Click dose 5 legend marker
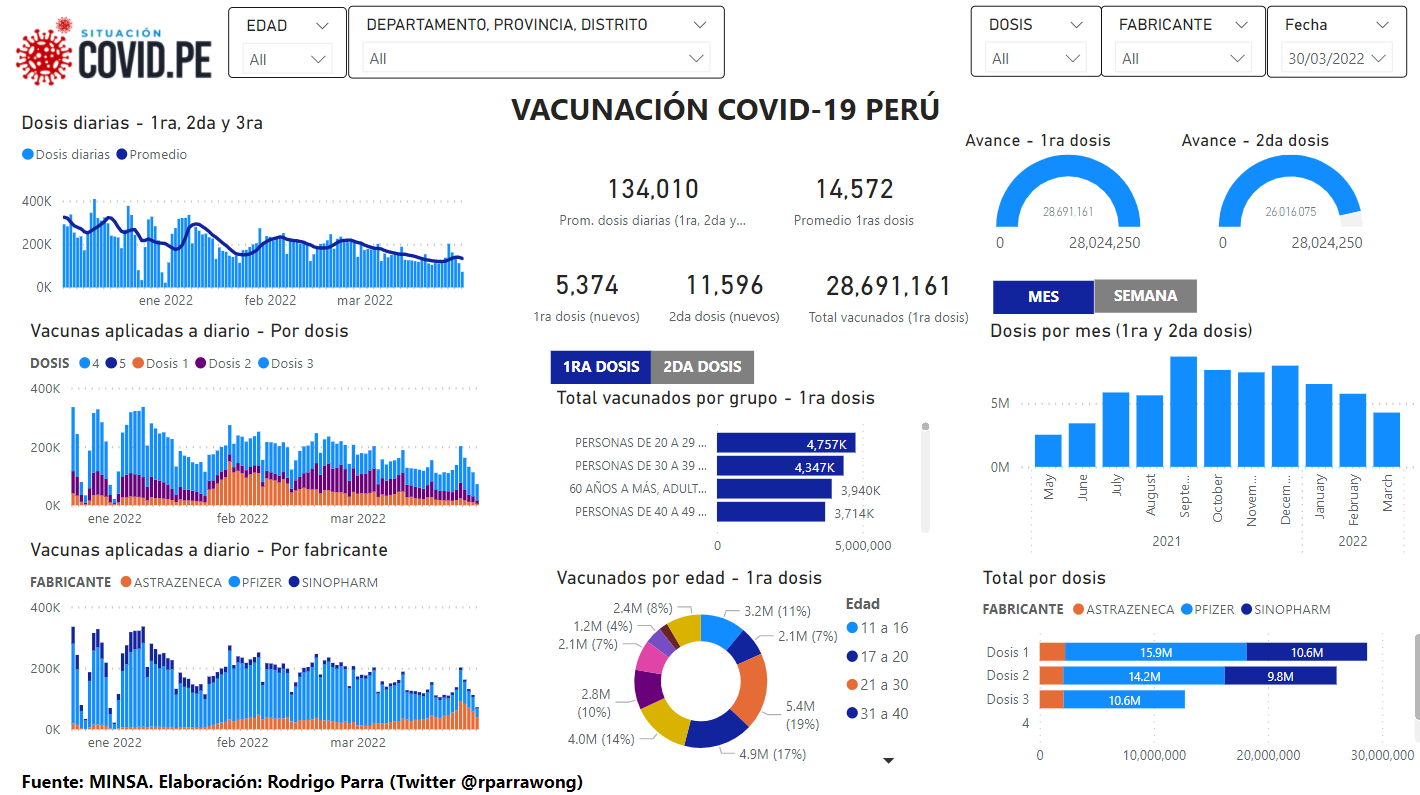Viewport: 1420px width, 795px height. point(111,364)
